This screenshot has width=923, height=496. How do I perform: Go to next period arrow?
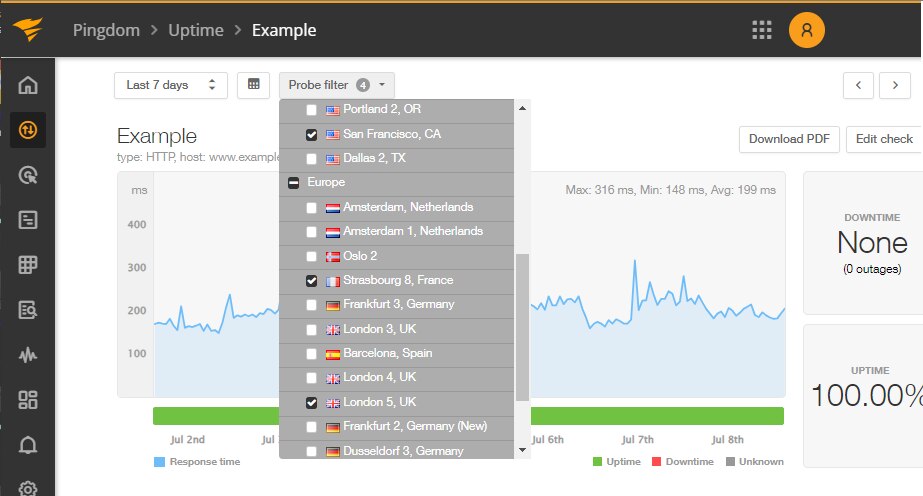pyautogui.click(x=895, y=85)
